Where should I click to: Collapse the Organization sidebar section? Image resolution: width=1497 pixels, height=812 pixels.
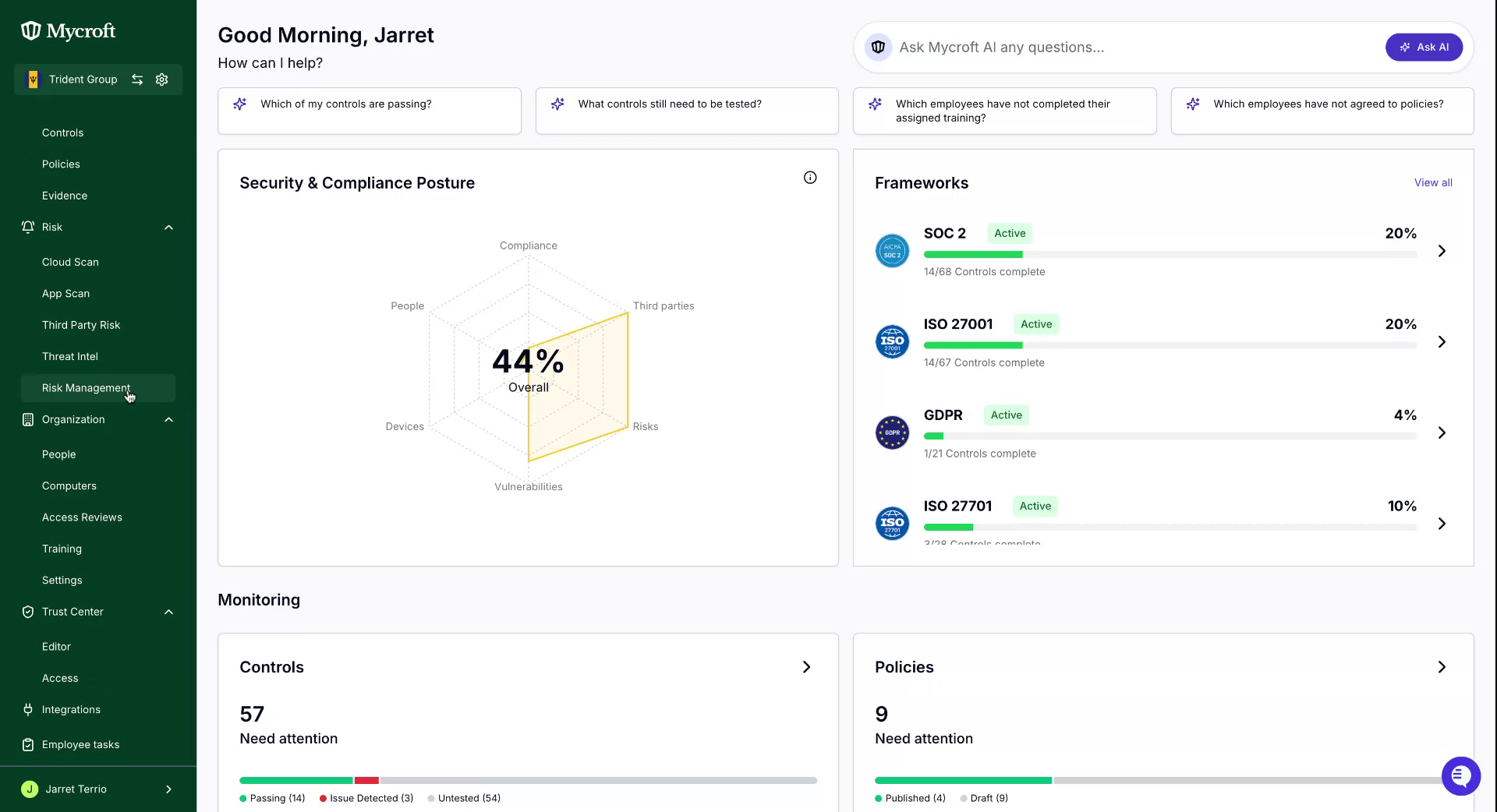tap(168, 420)
